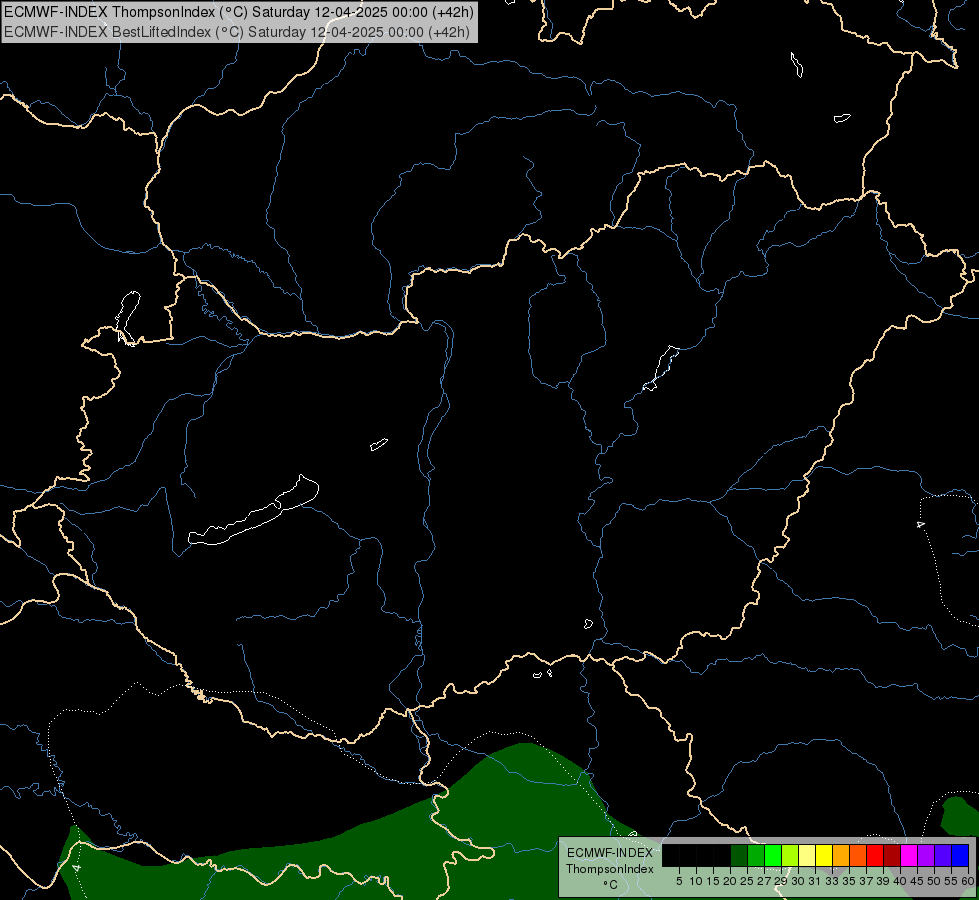Click legend tick value 33

click(x=832, y=881)
